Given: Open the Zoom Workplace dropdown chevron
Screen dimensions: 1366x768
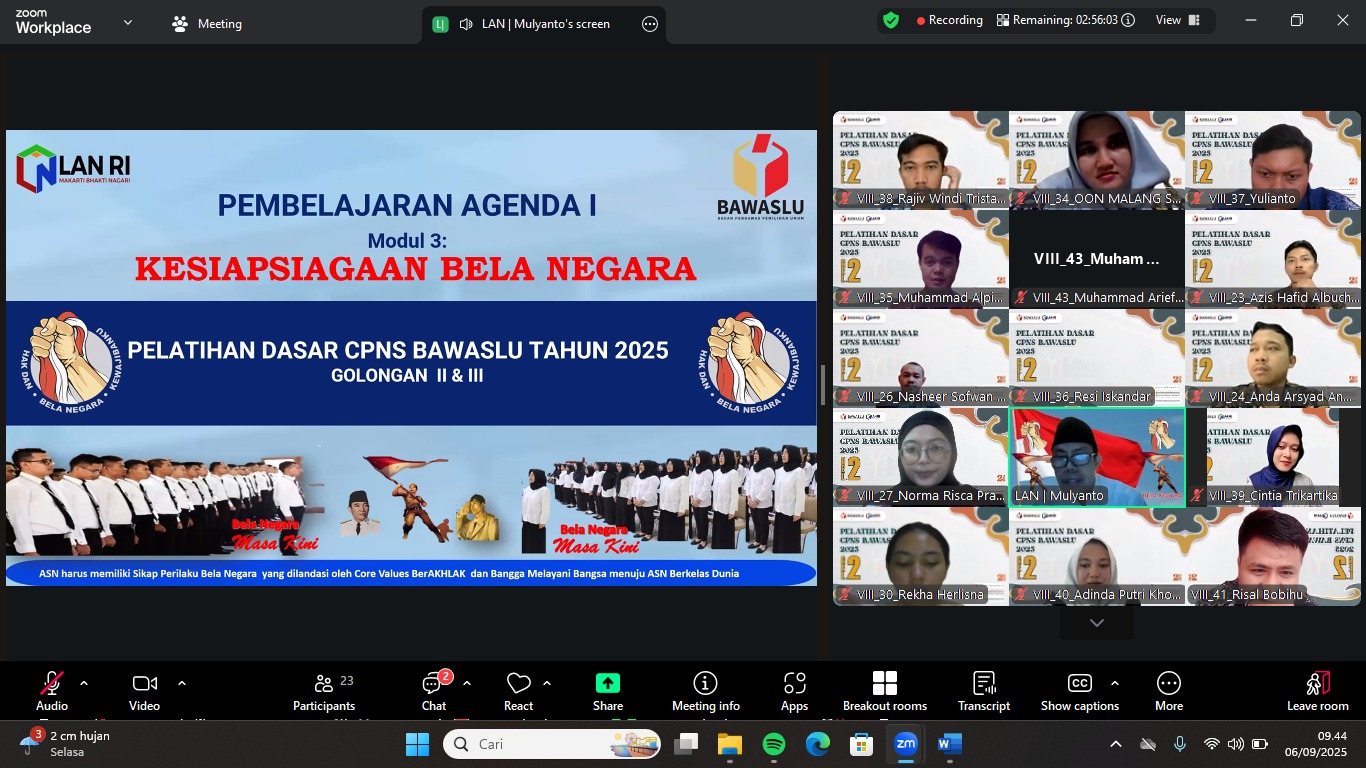Looking at the screenshot, I should coord(127,22).
